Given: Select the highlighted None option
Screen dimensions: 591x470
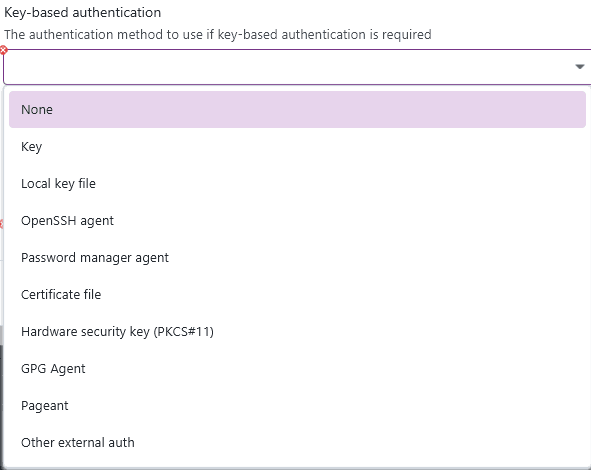Looking at the screenshot, I should [x=297, y=109].
